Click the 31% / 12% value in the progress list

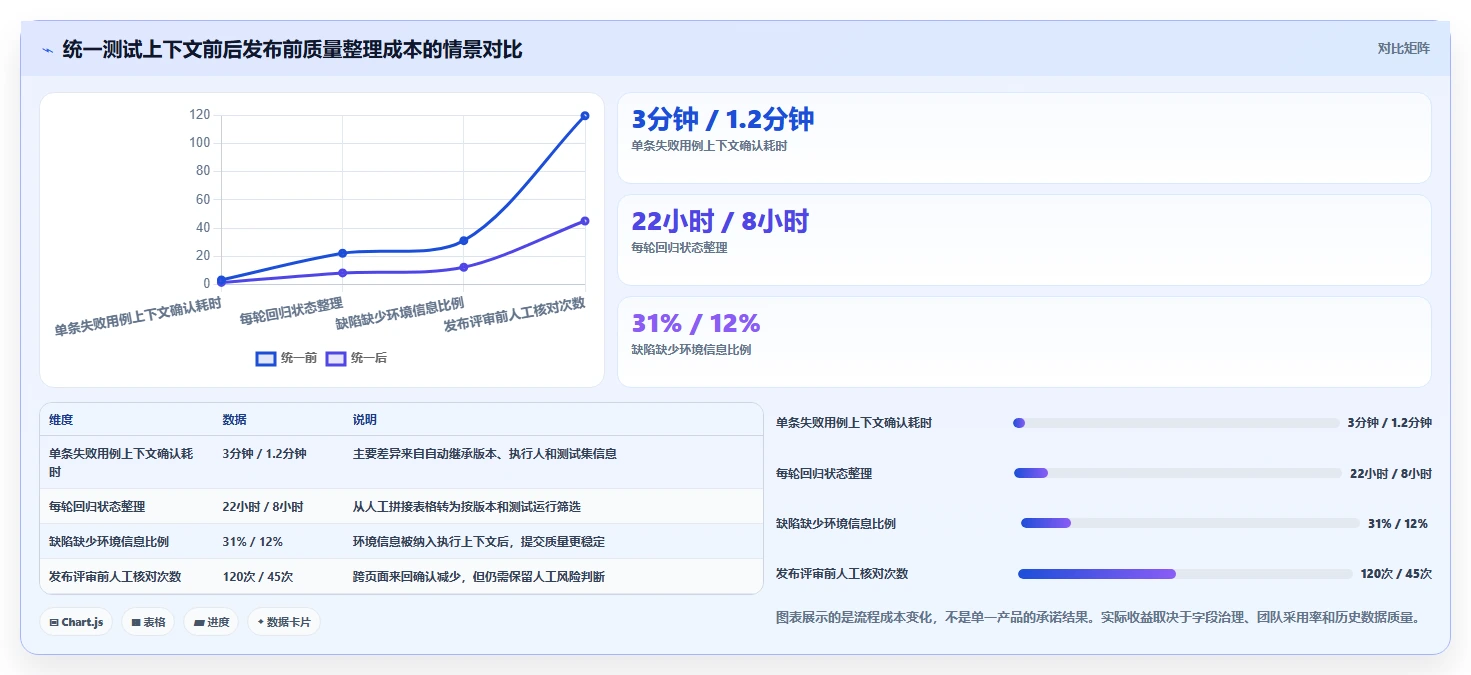[1398, 524]
